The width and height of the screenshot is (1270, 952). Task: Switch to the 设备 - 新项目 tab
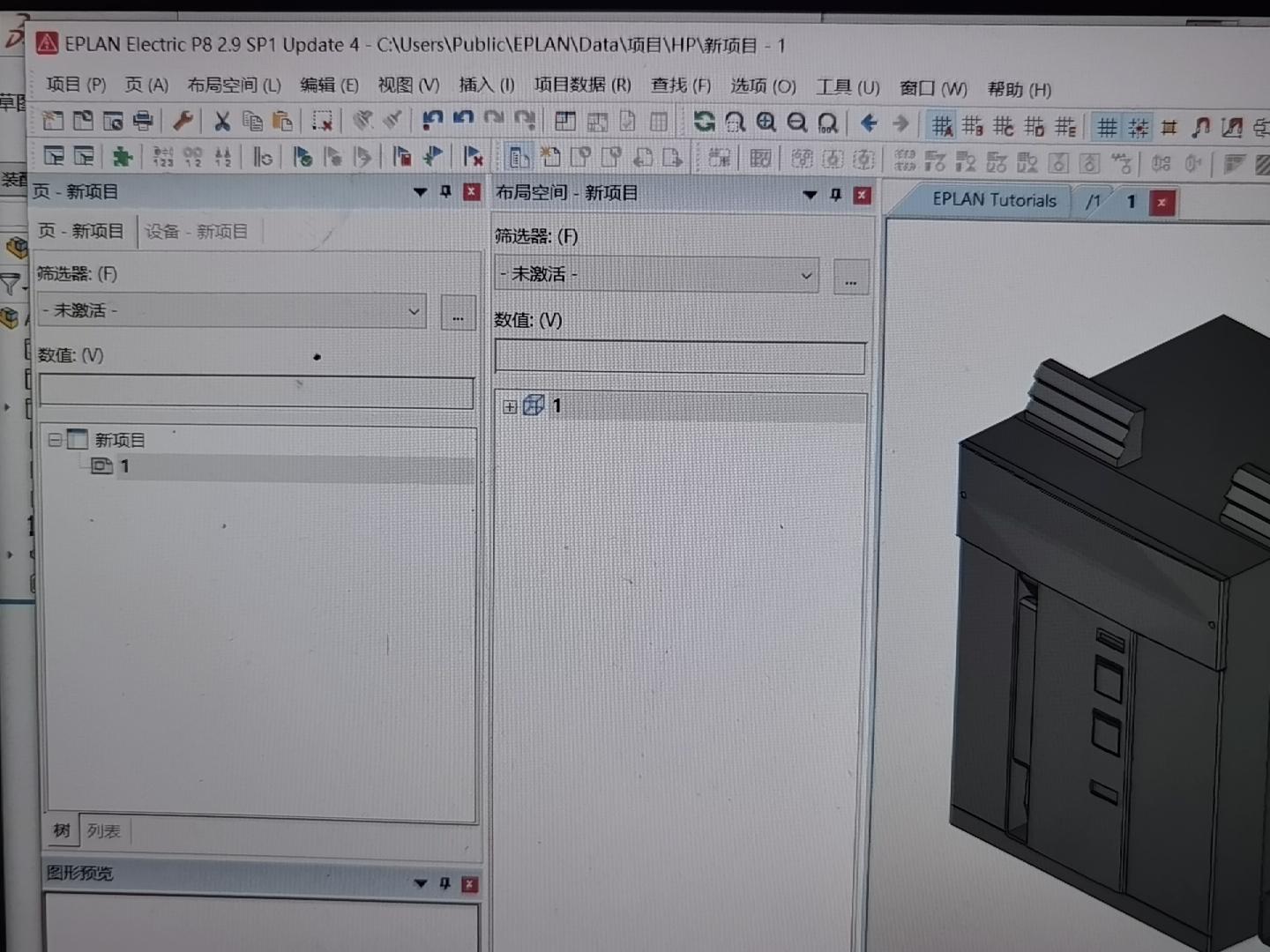click(196, 232)
